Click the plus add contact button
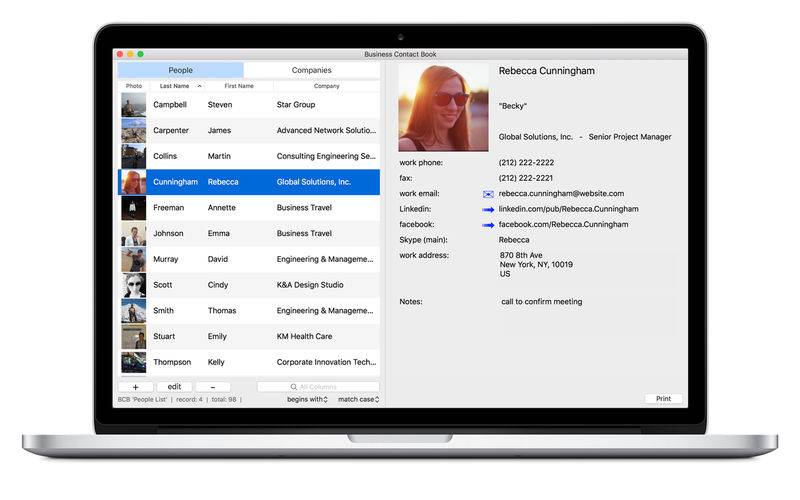The width and height of the screenshot is (800, 500). pyautogui.click(x=135, y=387)
